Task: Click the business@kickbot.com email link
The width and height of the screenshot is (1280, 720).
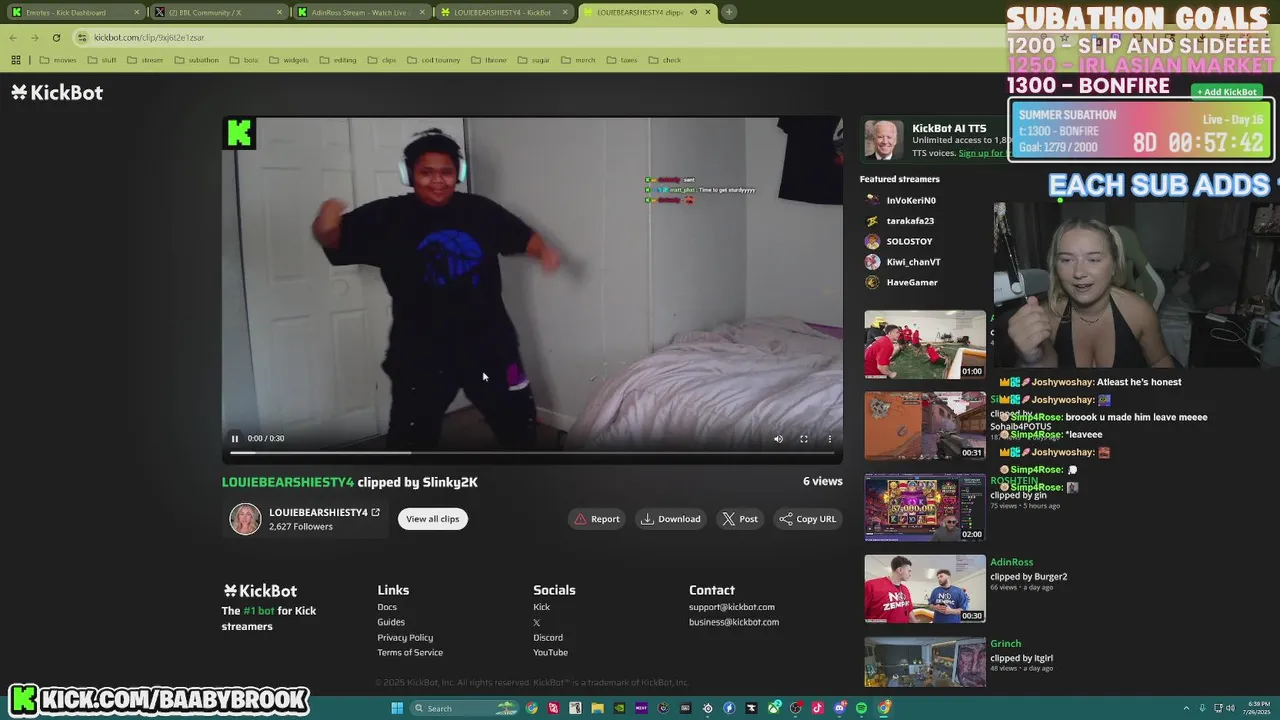Action: coord(734,622)
